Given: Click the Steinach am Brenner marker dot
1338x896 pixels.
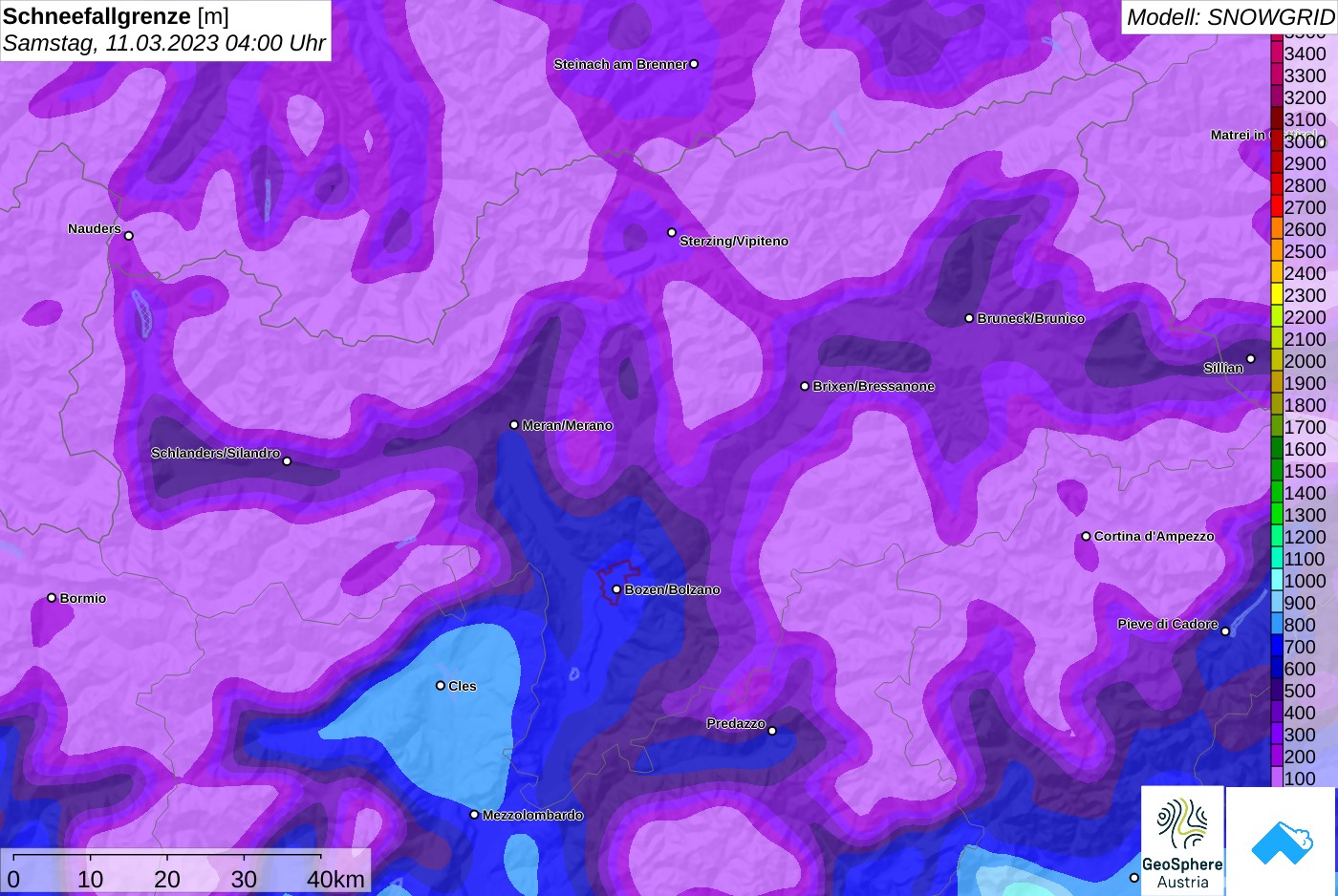Looking at the screenshot, I should [x=694, y=64].
